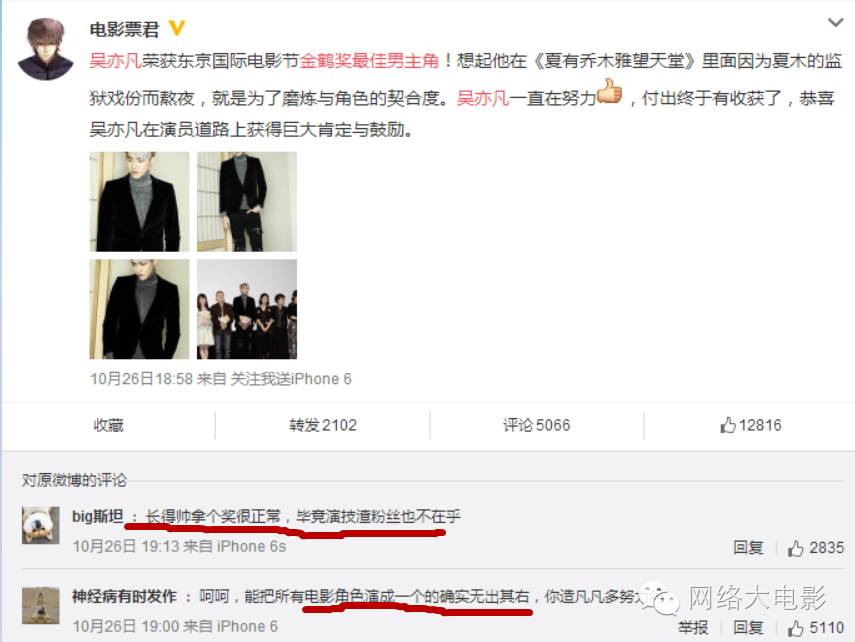Click the 电影票君 profile avatar
The image size is (855, 642).
click(x=46, y=49)
